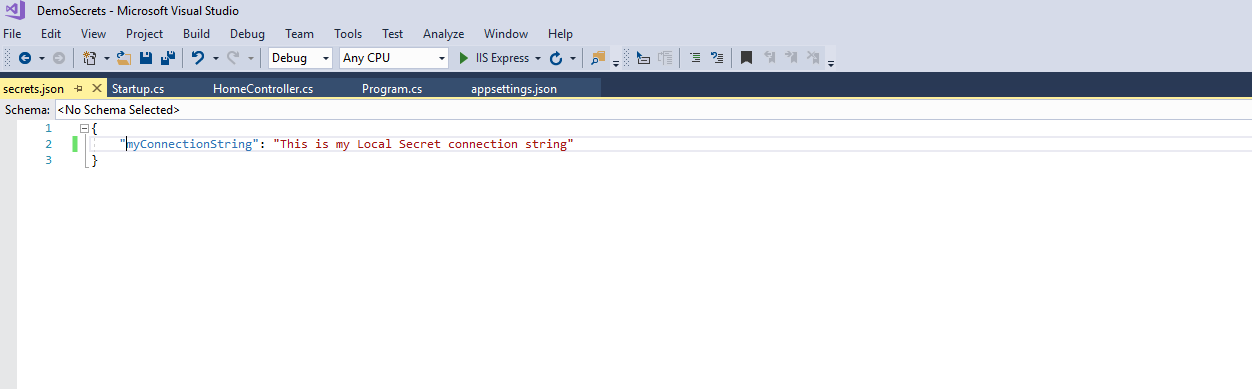Click the Open File folder icon
1252x389 pixels.
tap(124, 58)
